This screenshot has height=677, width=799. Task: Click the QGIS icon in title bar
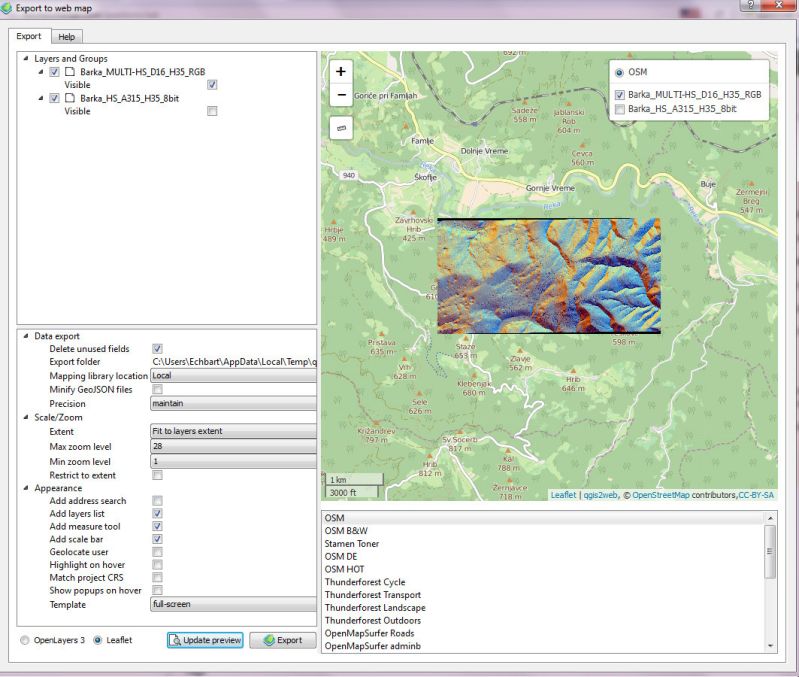[x=7, y=8]
